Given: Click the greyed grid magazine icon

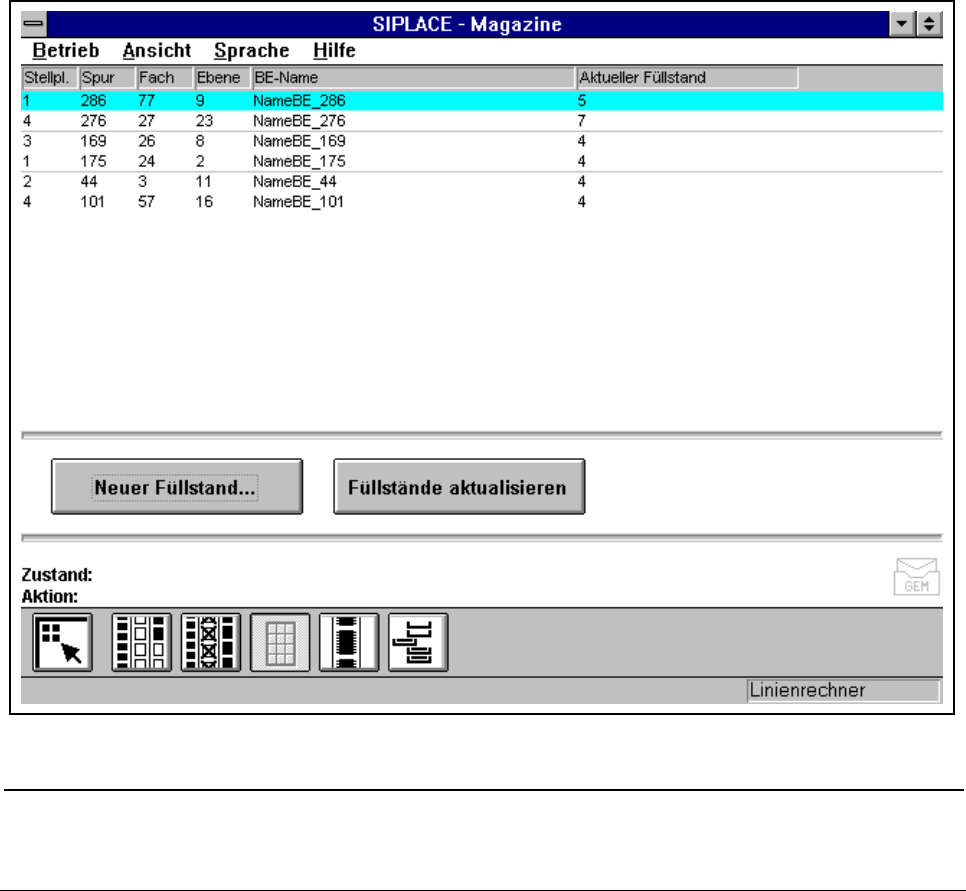Looking at the screenshot, I should pos(280,642).
